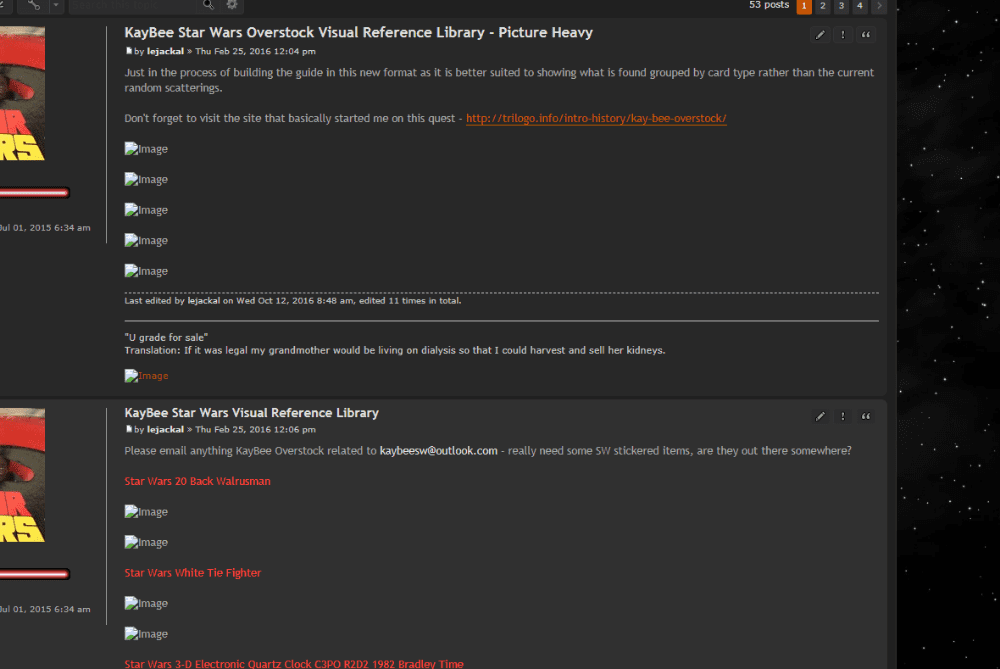Click author lejackal on the 12:04 pm post
1000x669 pixels.
click(x=165, y=51)
